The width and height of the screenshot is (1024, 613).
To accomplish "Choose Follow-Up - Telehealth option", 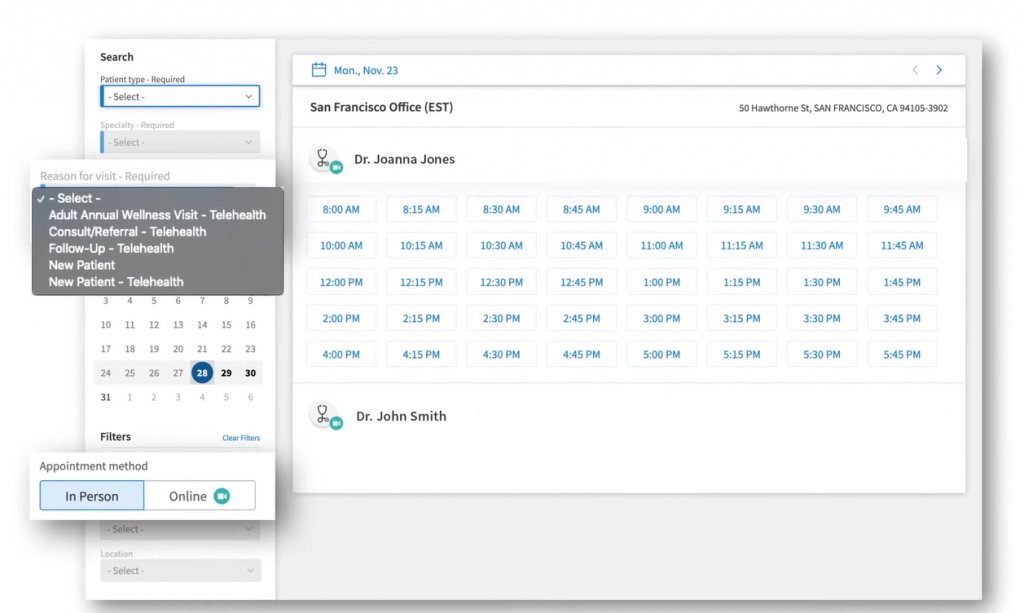I will tap(111, 248).
